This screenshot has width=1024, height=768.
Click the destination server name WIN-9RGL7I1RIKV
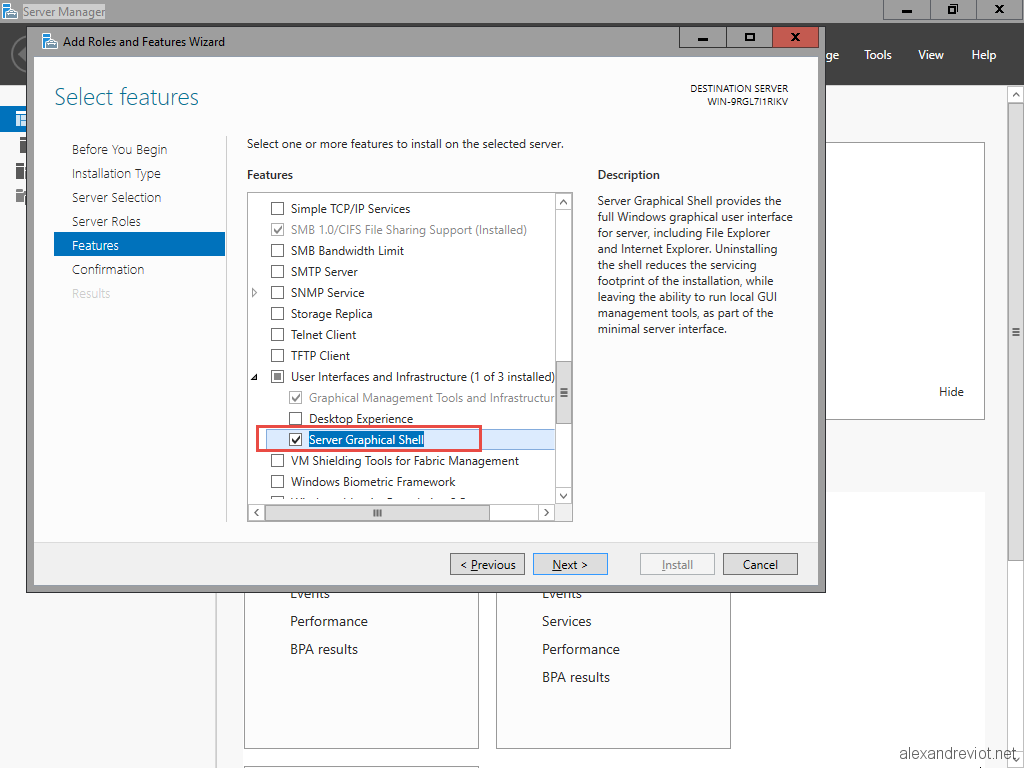(748, 102)
